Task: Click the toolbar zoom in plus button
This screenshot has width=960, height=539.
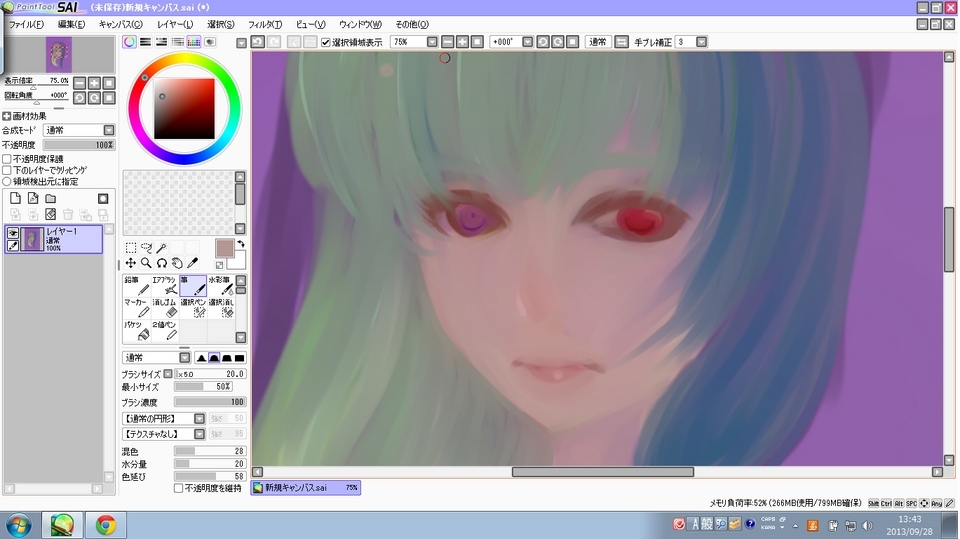Action: (x=462, y=42)
